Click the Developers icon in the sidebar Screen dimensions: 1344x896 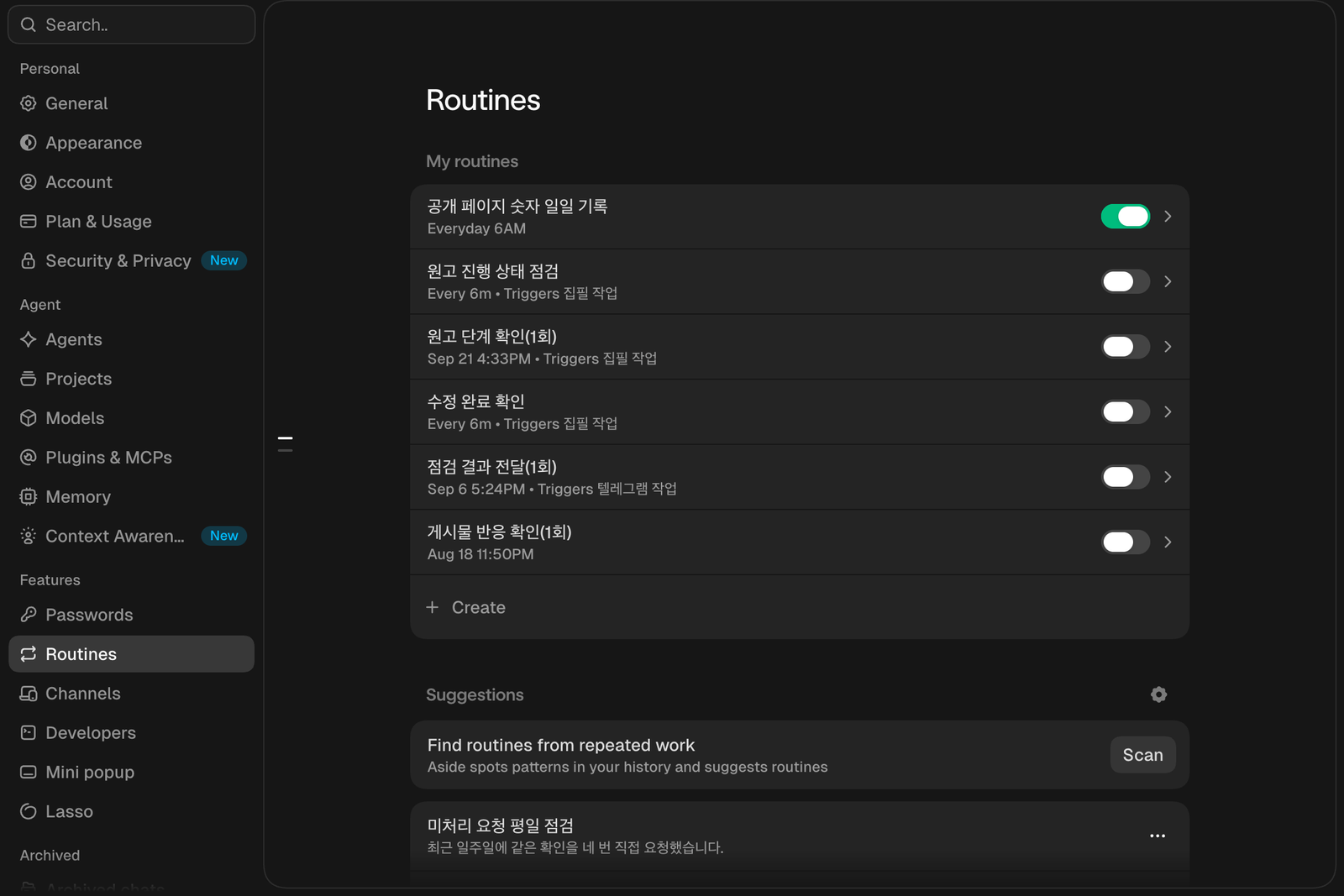pyautogui.click(x=29, y=733)
